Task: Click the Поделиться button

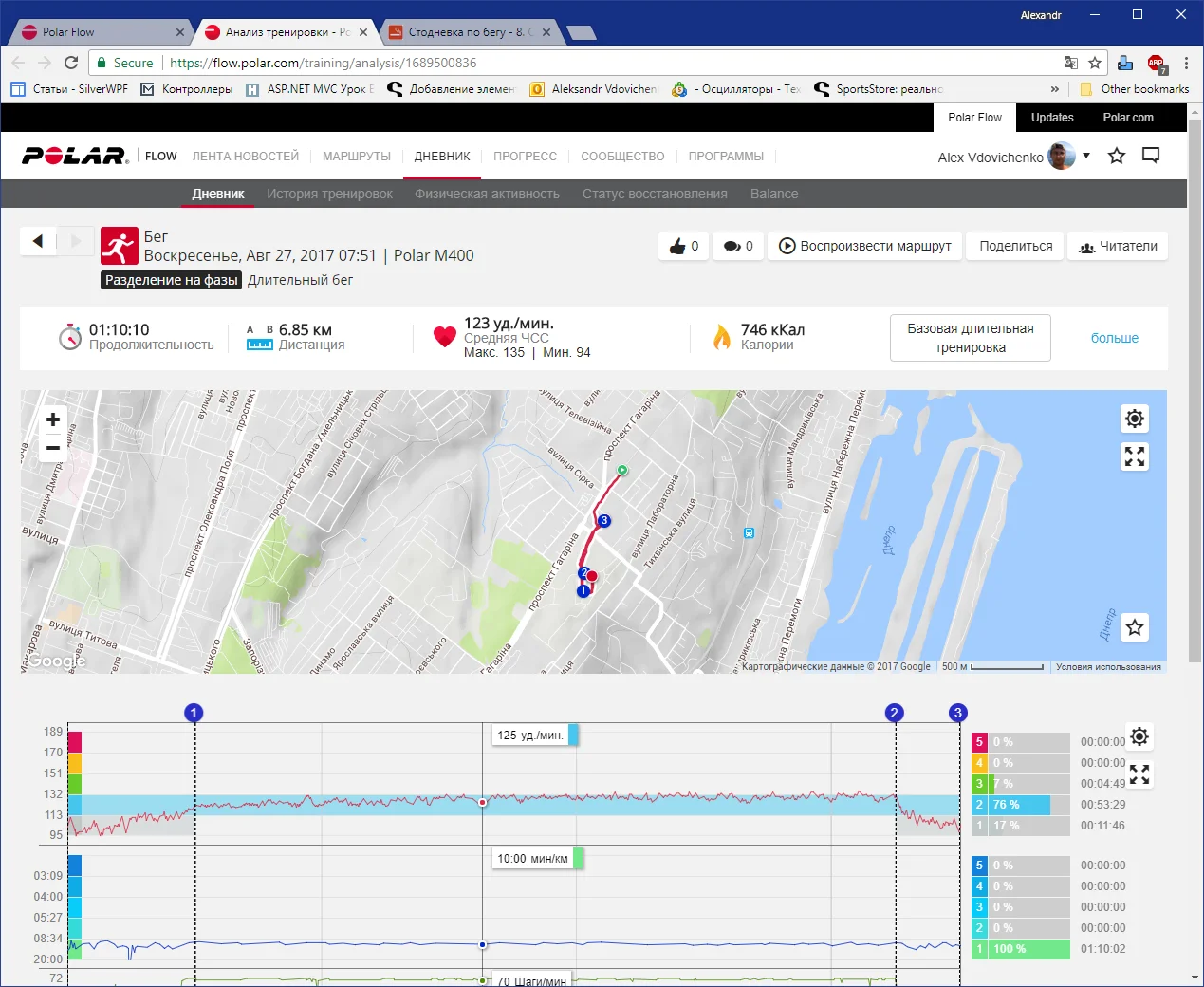Action: point(1015,246)
